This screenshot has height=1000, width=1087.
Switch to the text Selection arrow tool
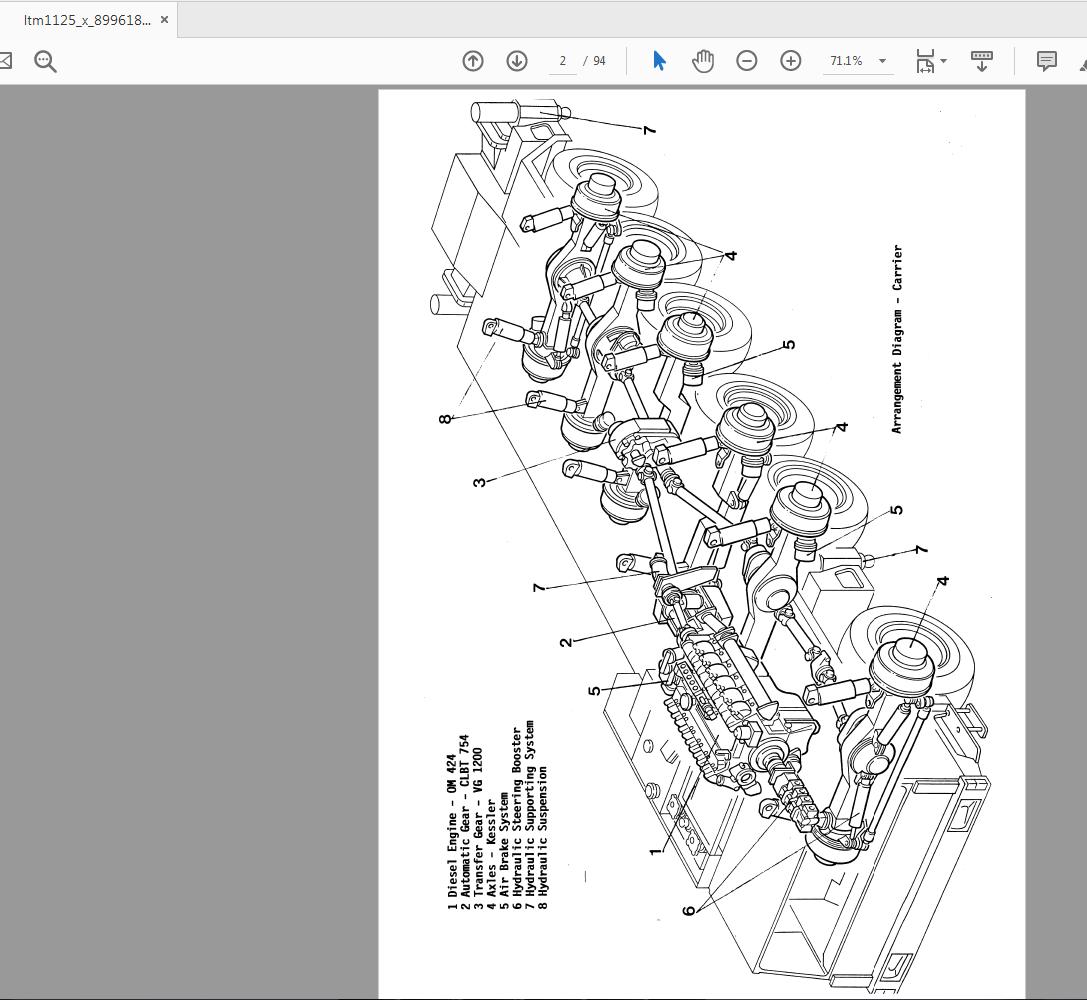pyautogui.click(x=659, y=61)
